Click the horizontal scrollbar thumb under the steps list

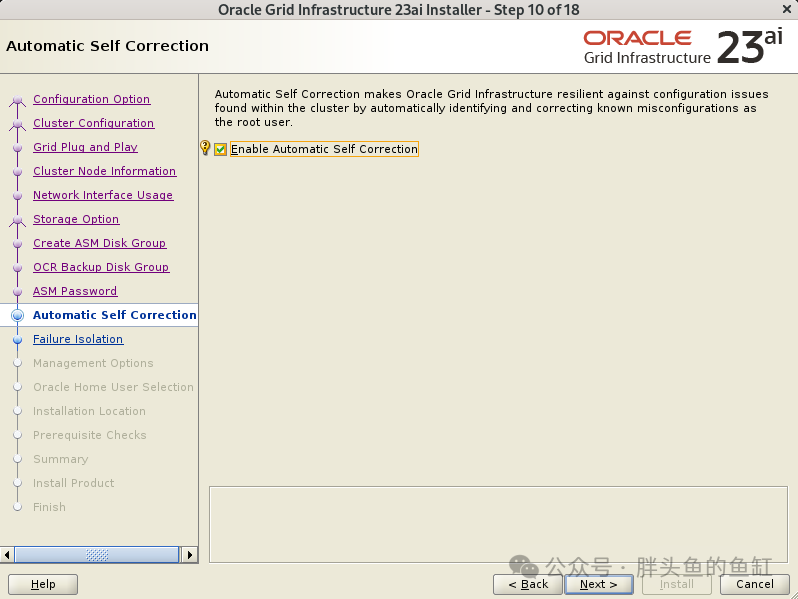[x=97, y=554]
